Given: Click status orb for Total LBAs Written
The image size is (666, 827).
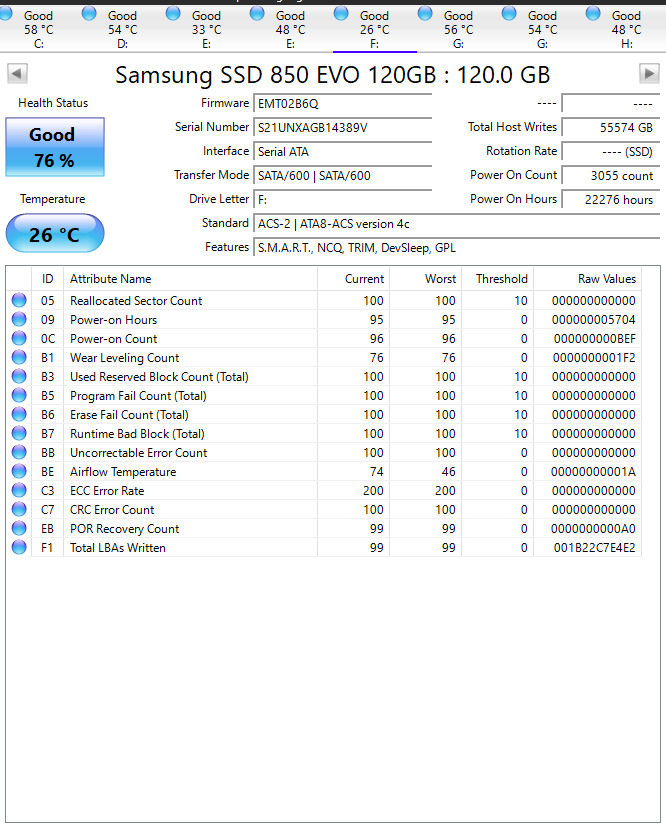Looking at the screenshot, I should pyautogui.click(x=19, y=547).
